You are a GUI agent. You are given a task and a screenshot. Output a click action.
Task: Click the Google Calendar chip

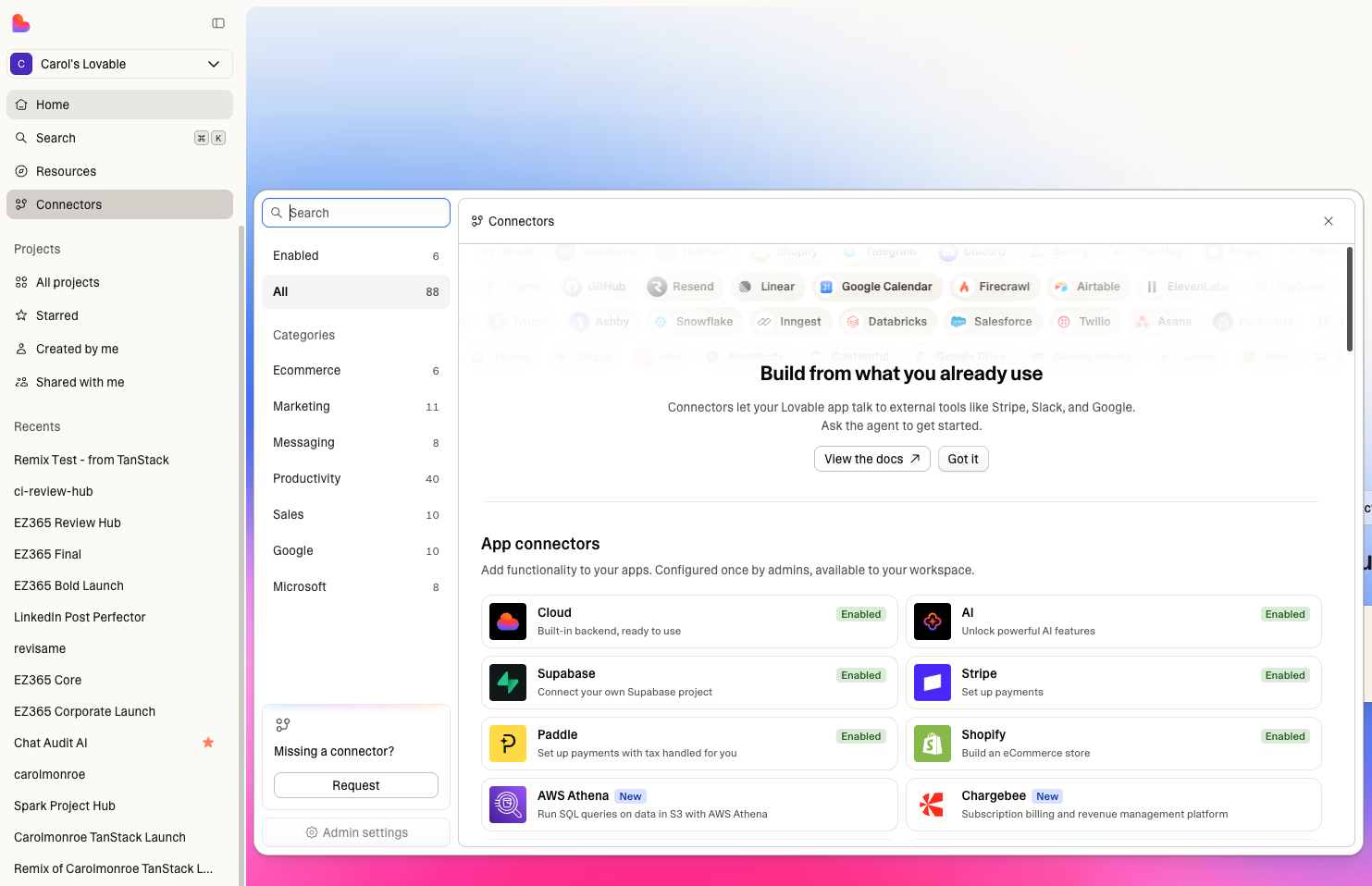point(877,287)
